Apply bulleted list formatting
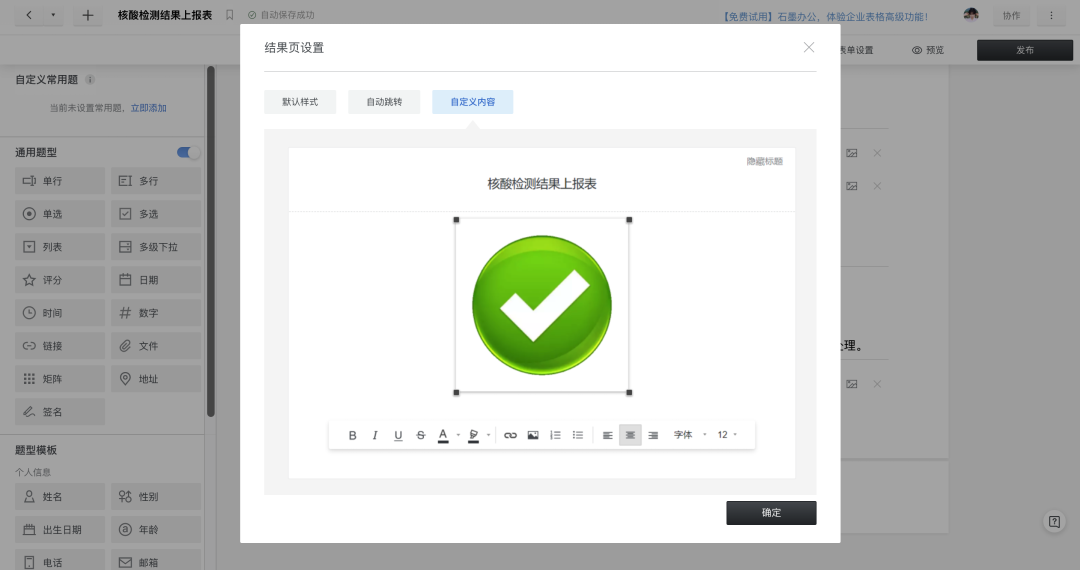 (x=578, y=435)
